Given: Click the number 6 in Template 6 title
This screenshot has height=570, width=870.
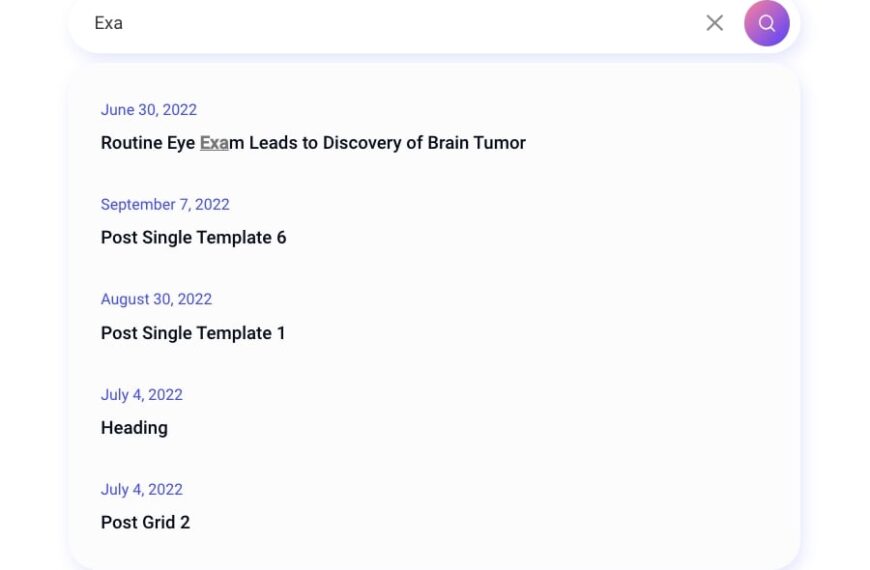Looking at the screenshot, I should coord(281,238).
